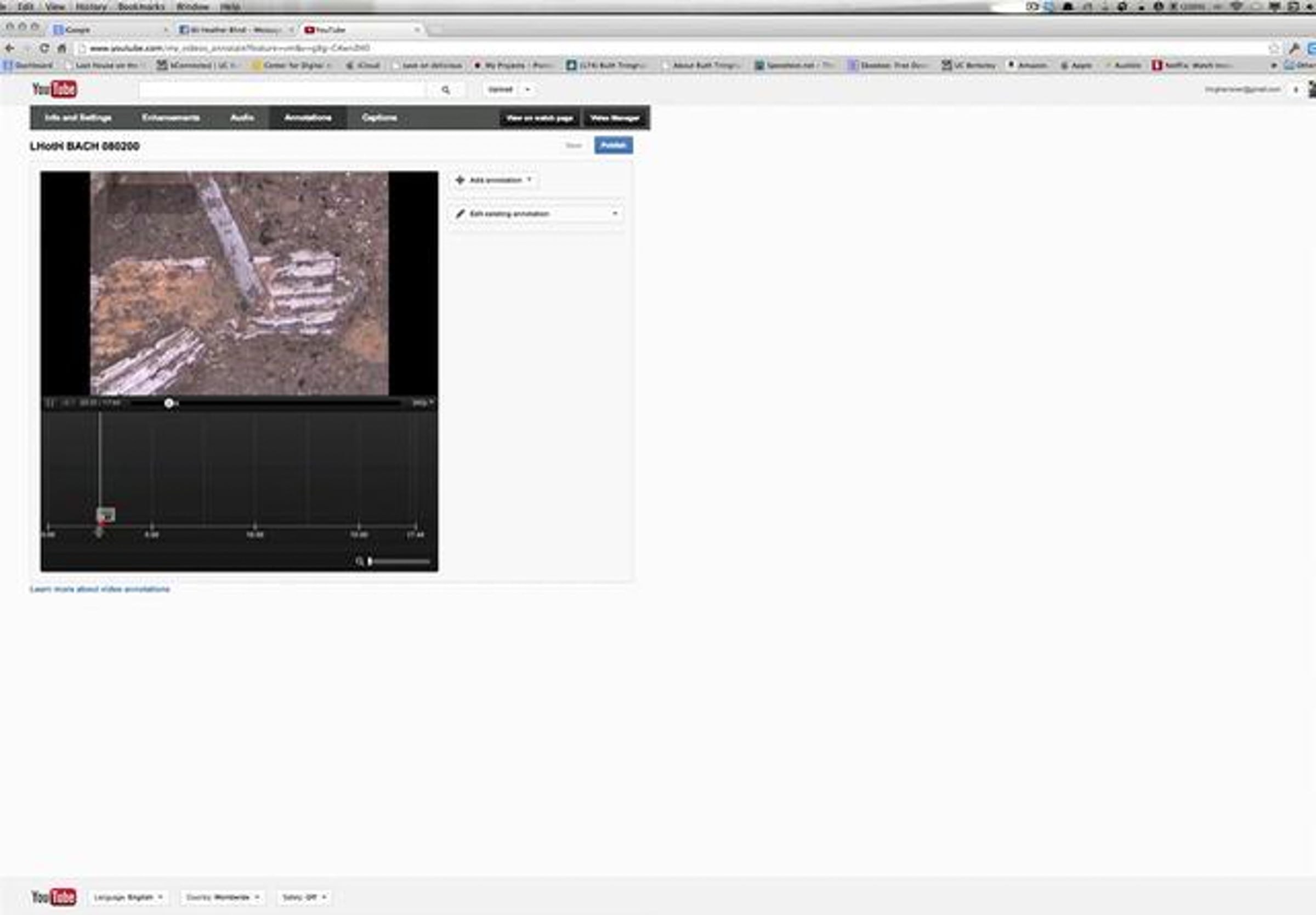
Task: Click the YouTube search input field
Action: pyautogui.click(x=282, y=90)
